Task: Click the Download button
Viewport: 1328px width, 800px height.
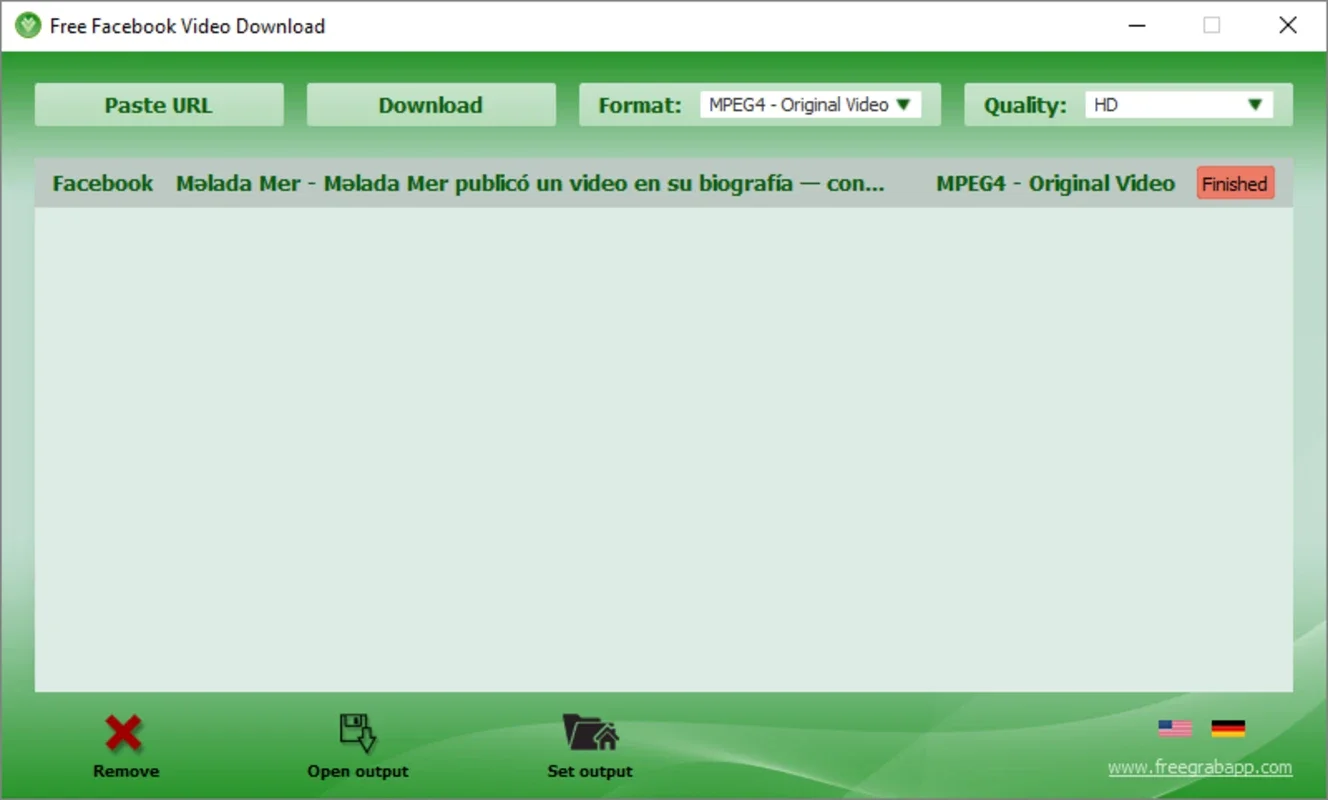Action: [431, 105]
